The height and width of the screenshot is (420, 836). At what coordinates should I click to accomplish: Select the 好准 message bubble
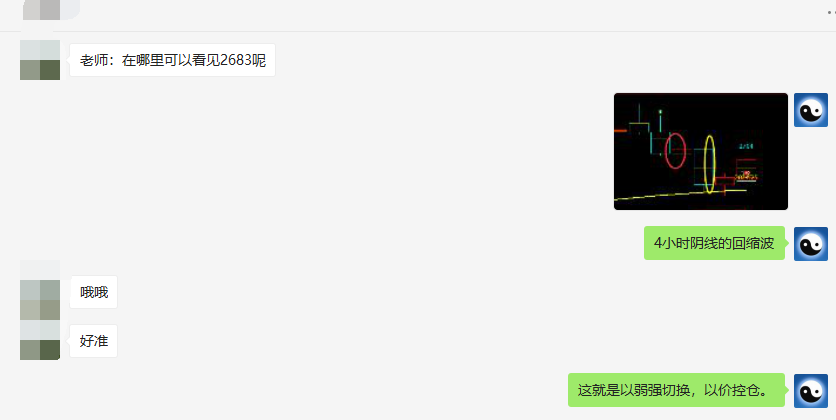(94, 341)
